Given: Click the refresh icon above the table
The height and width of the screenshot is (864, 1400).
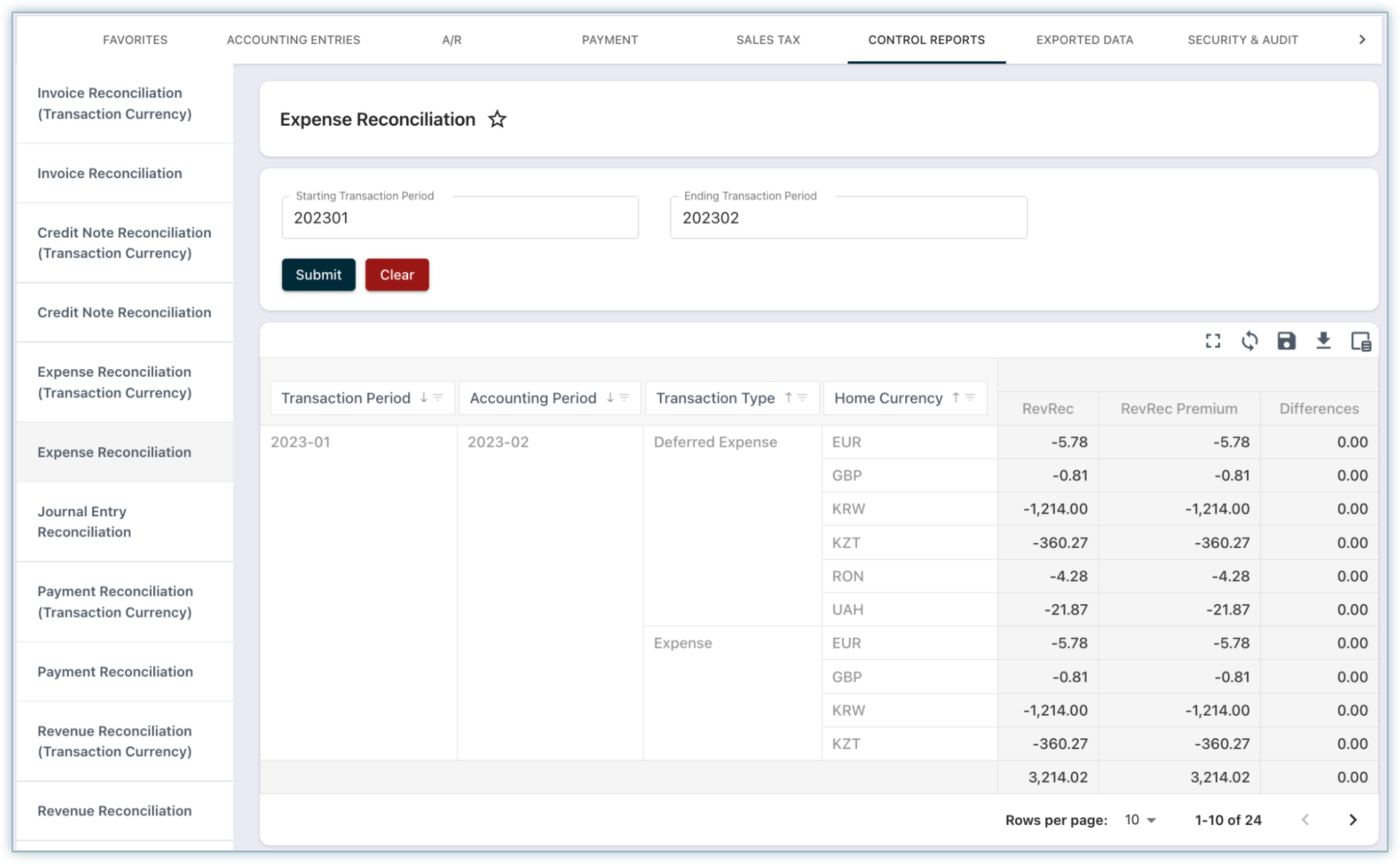Looking at the screenshot, I should tap(1249, 341).
